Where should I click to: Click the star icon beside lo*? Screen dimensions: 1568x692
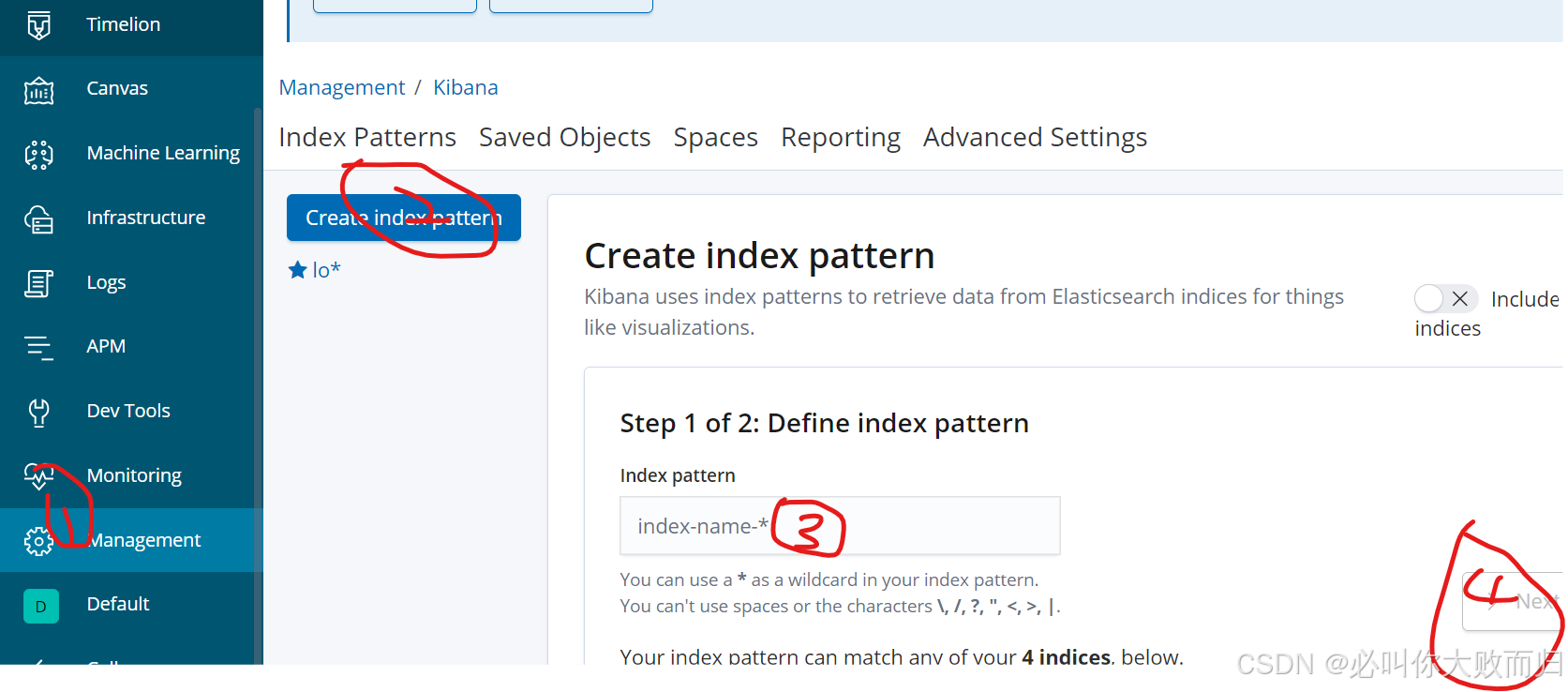pyautogui.click(x=298, y=270)
